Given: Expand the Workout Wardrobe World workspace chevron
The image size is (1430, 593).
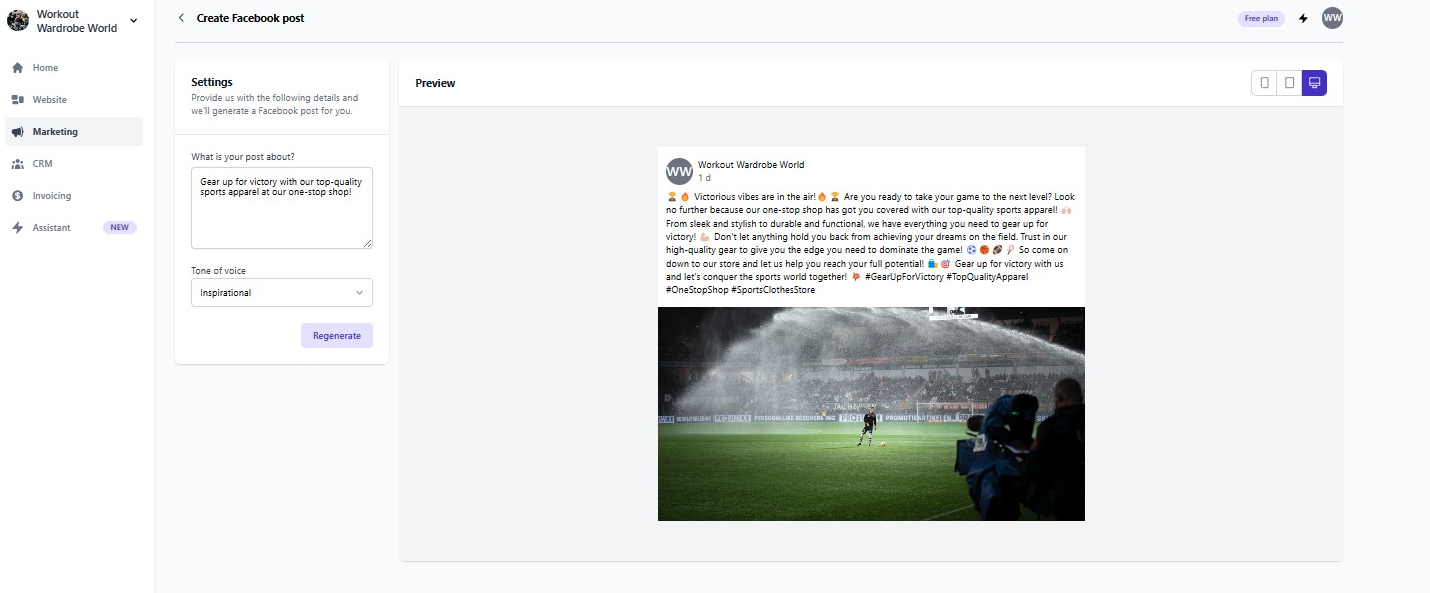Looking at the screenshot, I should pos(134,21).
